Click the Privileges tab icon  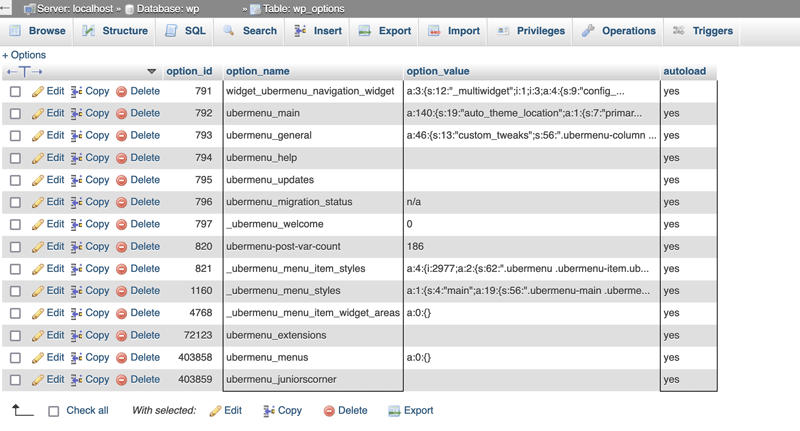click(503, 31)
